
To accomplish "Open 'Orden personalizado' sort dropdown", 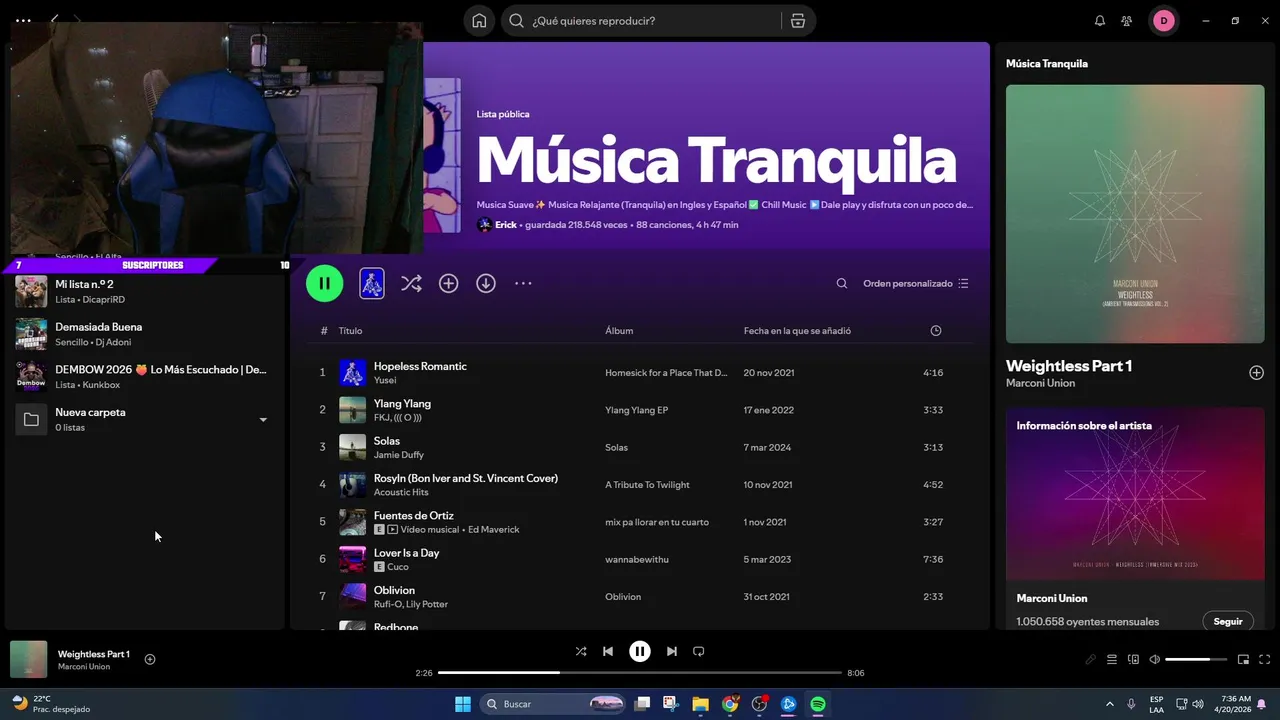I will click(x=916, y=284).
